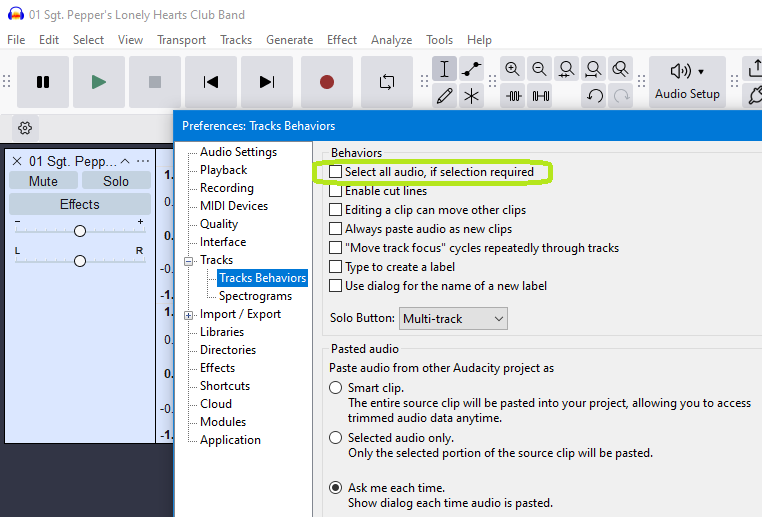762x517 pixels.
Task: Select the Envelope tool
Action: 471,69
